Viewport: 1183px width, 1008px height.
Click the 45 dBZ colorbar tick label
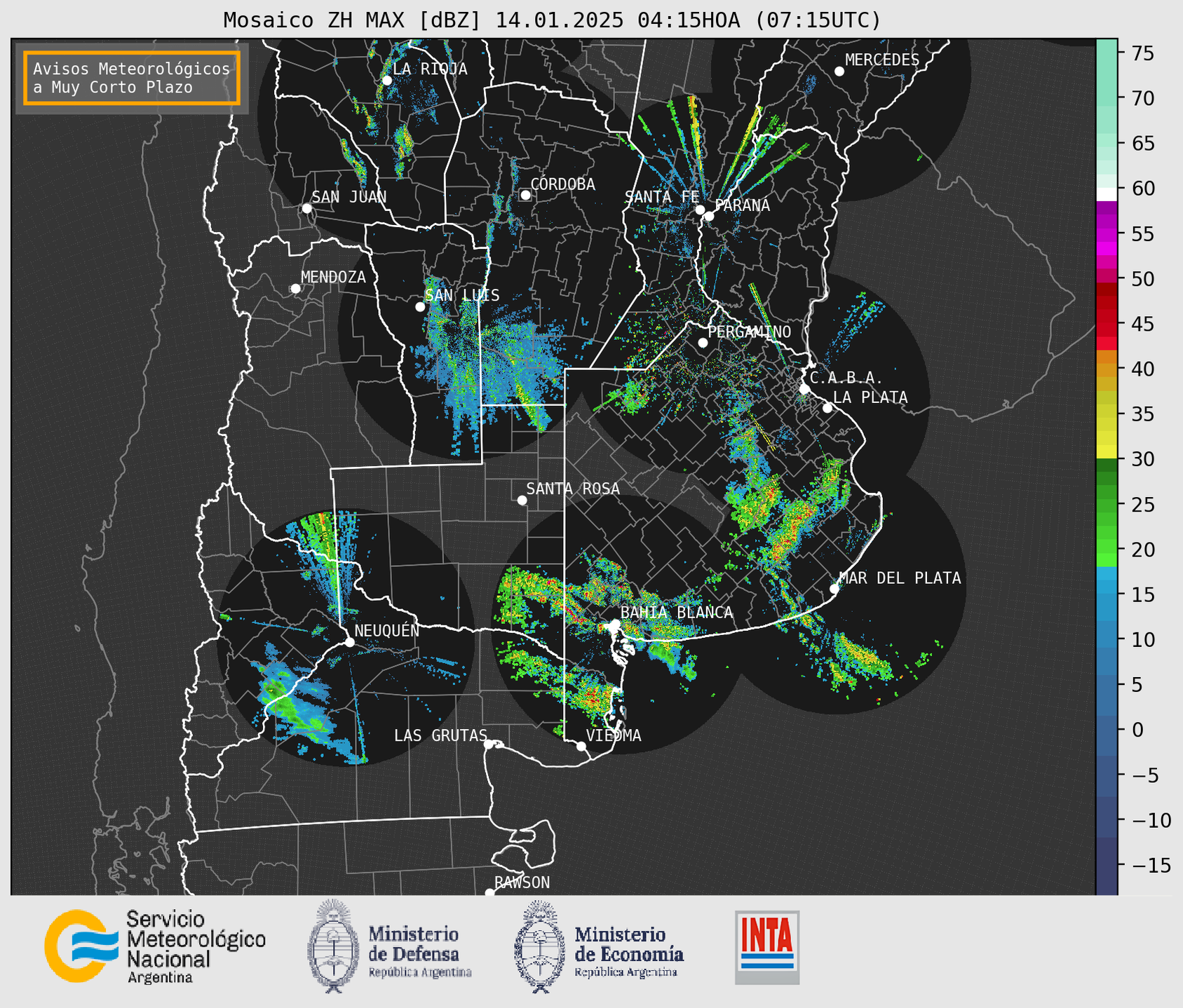(x=1142, y=325)
